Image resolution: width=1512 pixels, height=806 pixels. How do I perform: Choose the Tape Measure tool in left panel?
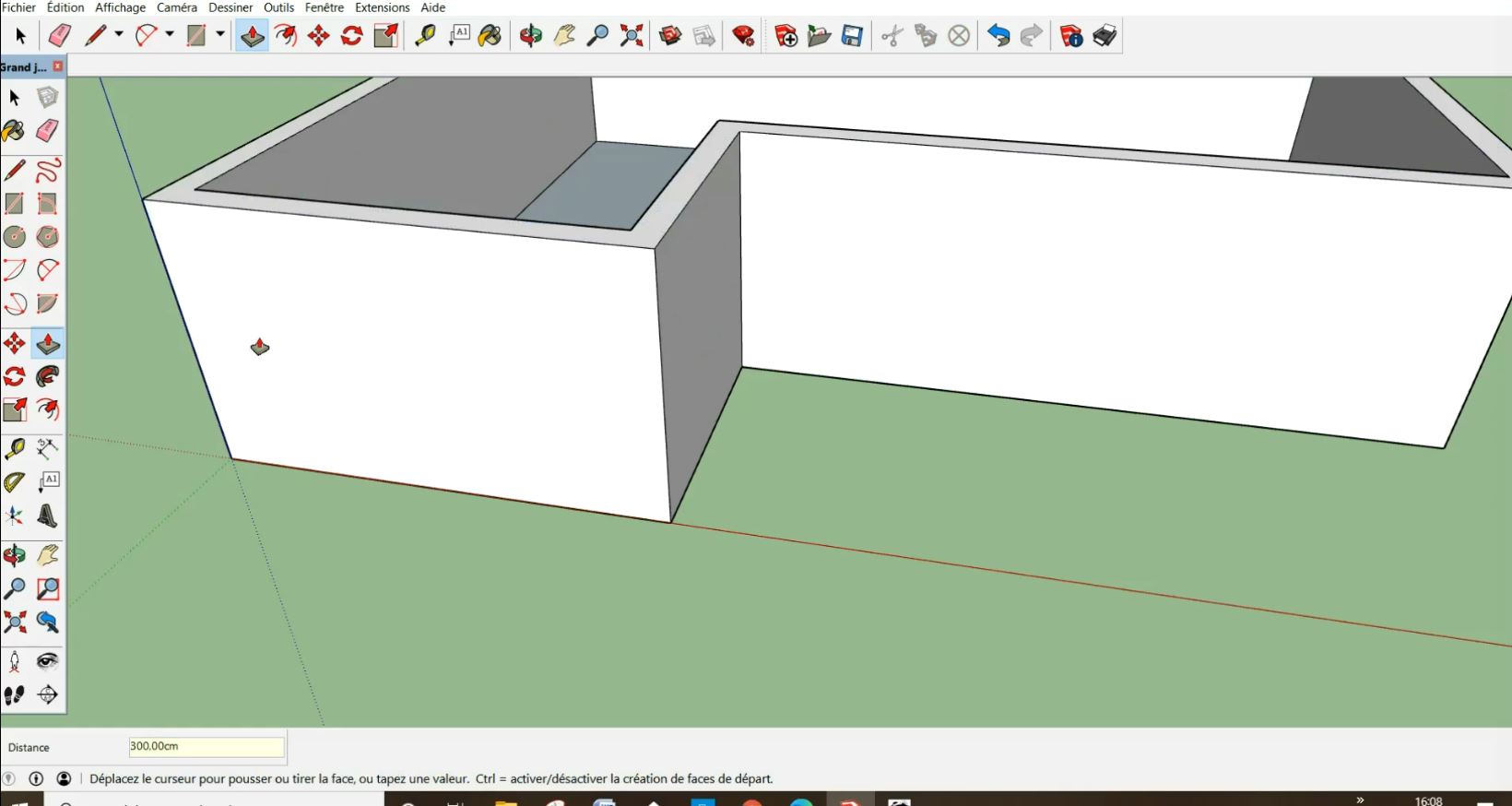pos(15,449)
